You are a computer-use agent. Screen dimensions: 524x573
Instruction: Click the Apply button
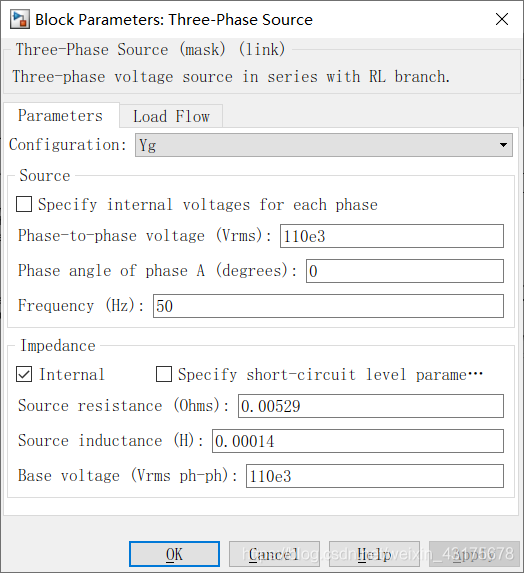[x=474, y=554]
